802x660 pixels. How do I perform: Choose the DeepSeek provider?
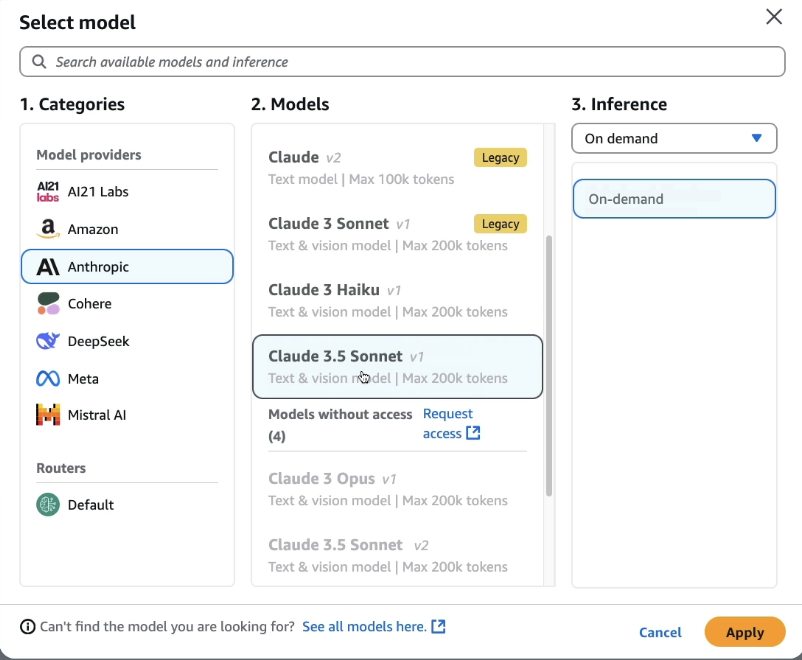[x=127, y=341]
